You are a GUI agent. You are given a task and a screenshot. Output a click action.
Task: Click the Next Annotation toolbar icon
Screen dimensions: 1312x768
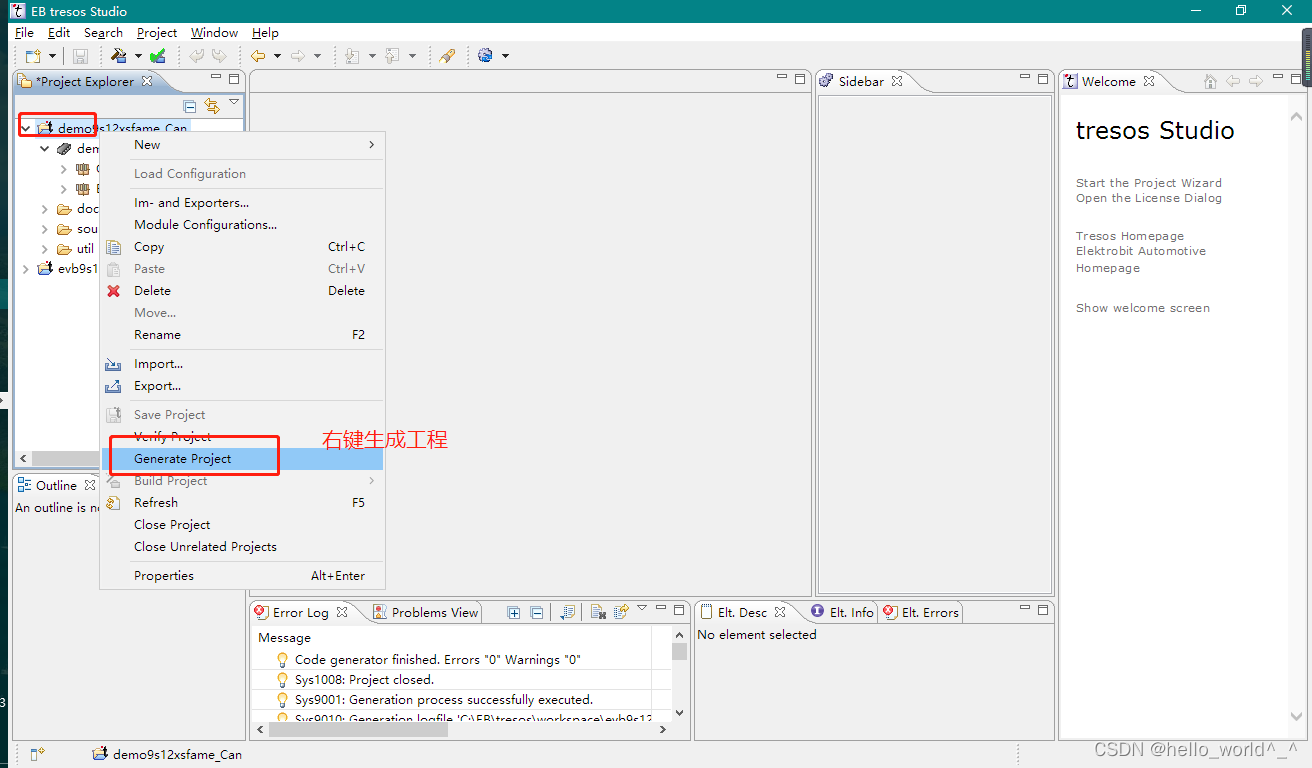click(x=352, y=56)
